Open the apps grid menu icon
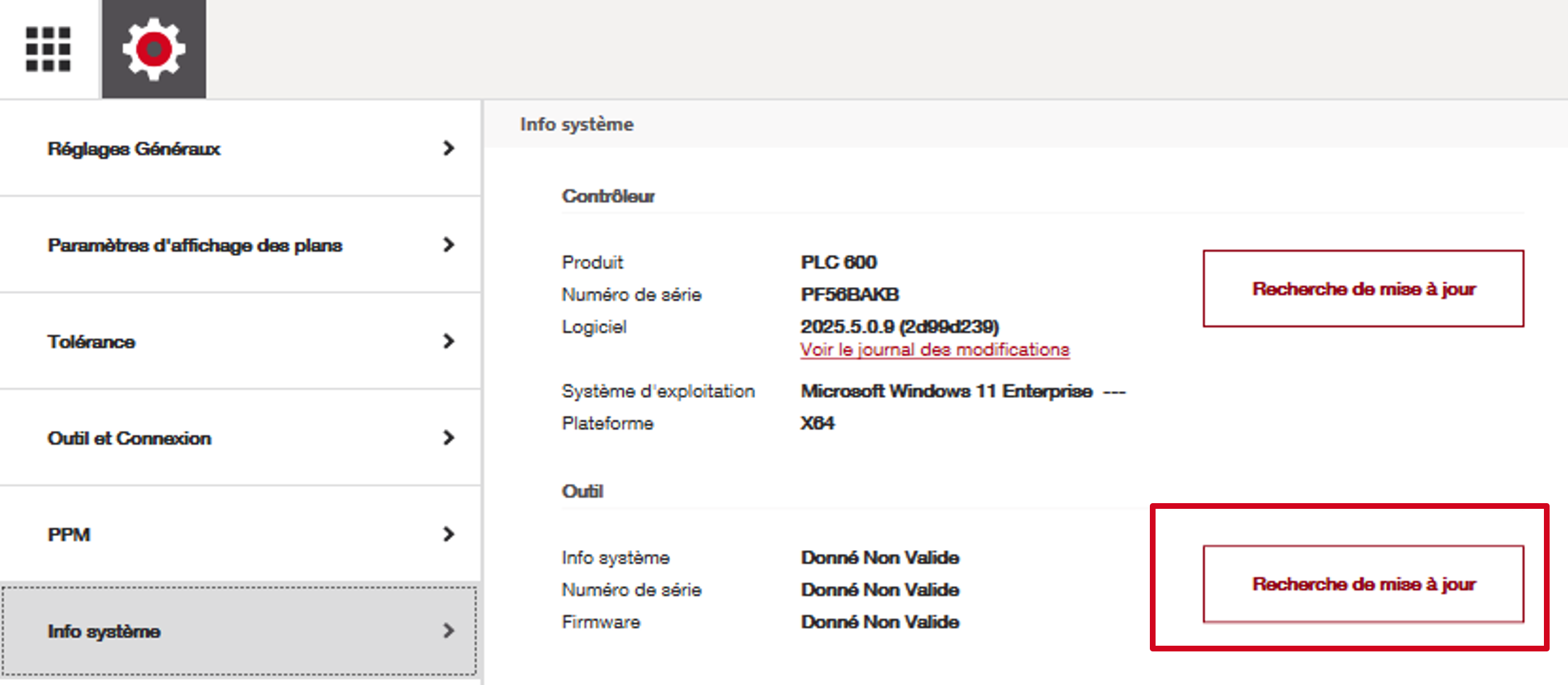The image size is (1568, 685). (48, 49)
